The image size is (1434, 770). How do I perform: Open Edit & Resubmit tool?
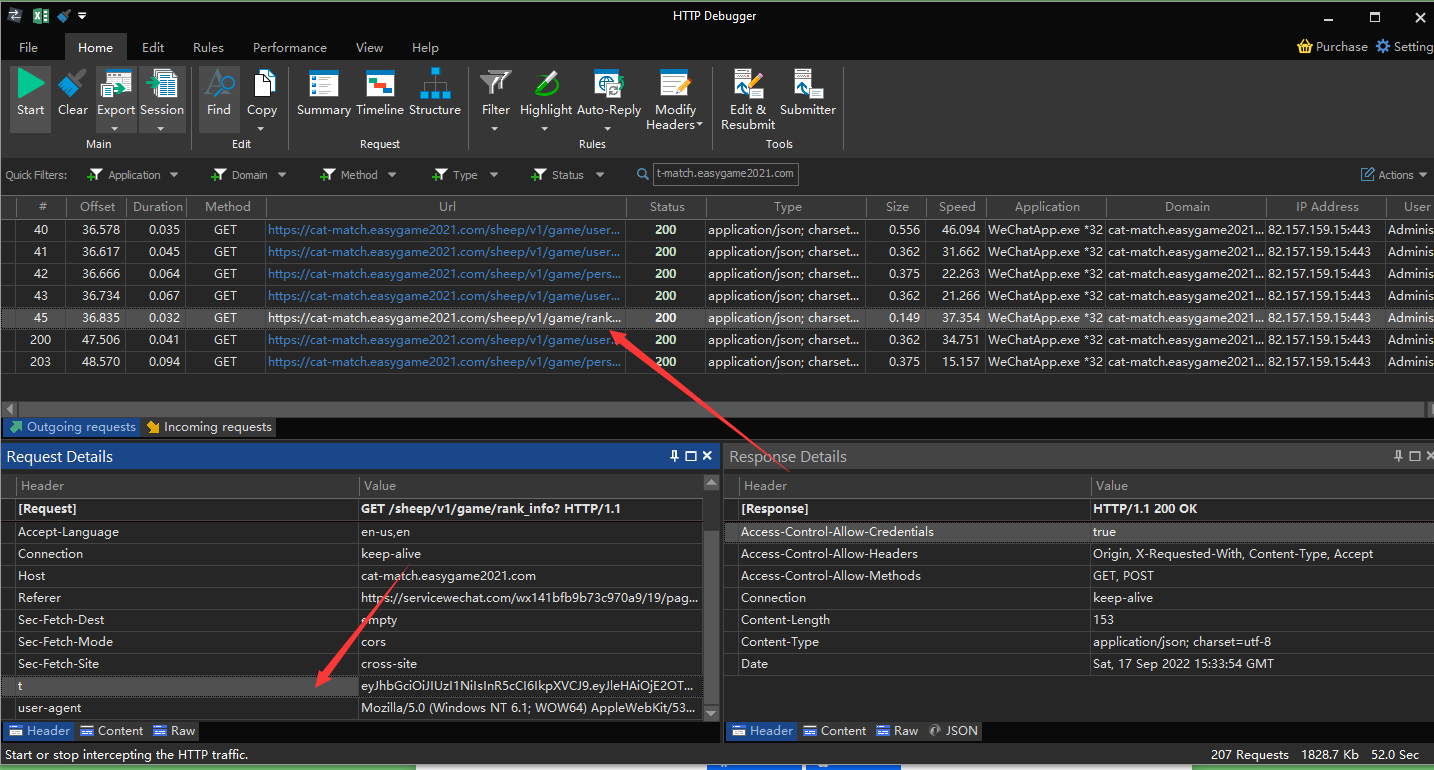click(748, 100)
